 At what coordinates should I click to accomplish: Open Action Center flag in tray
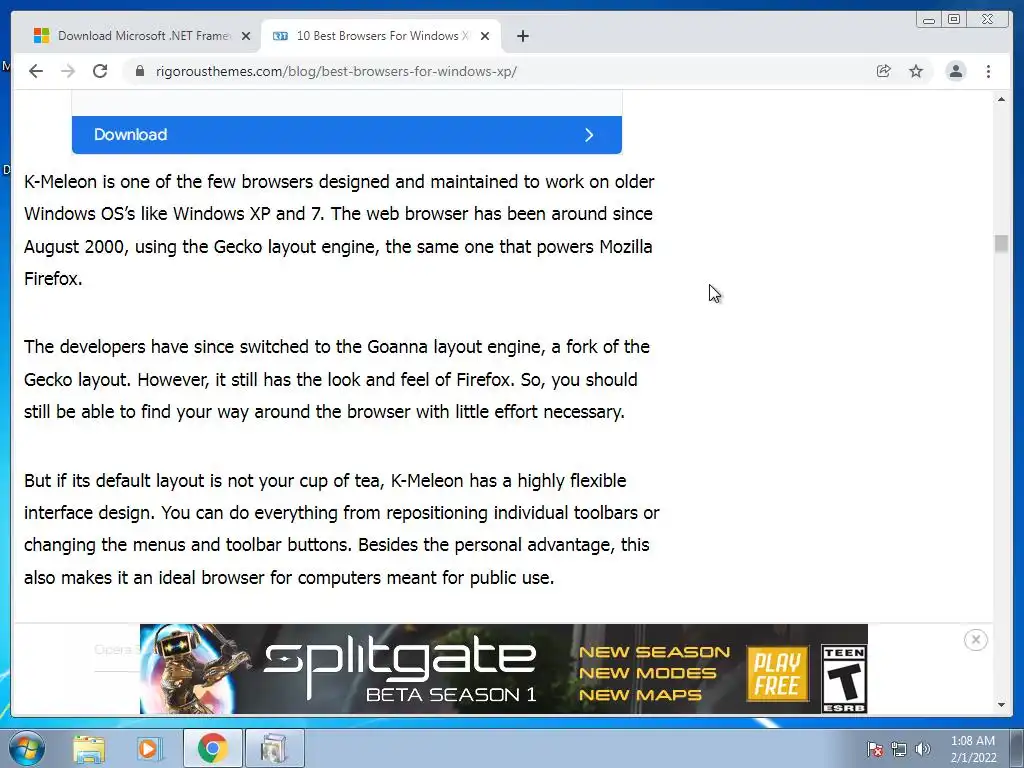pyautogui.click(x=875, y=749)
